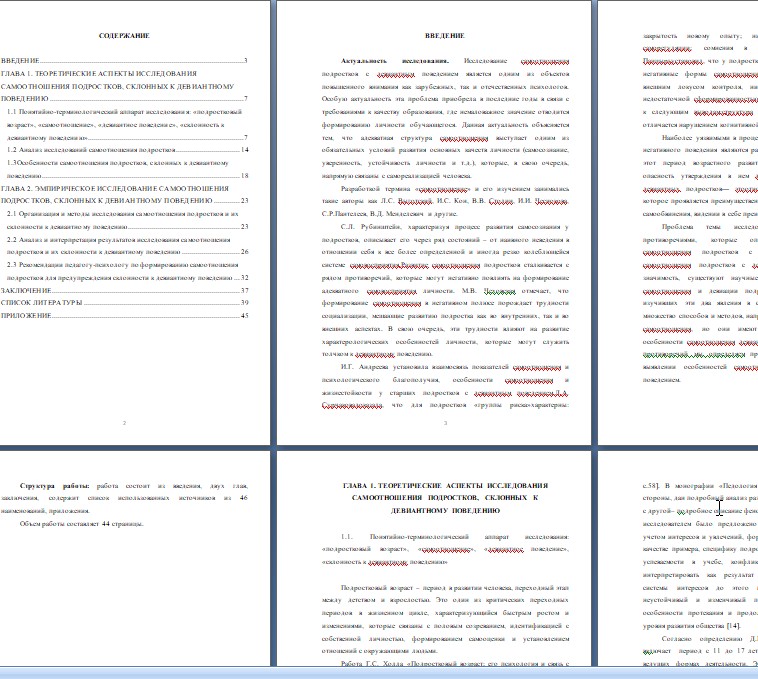
Task: Select contents entry 1.2 Анализ исследований самоотношения подростков
Action: click(128, 150)
